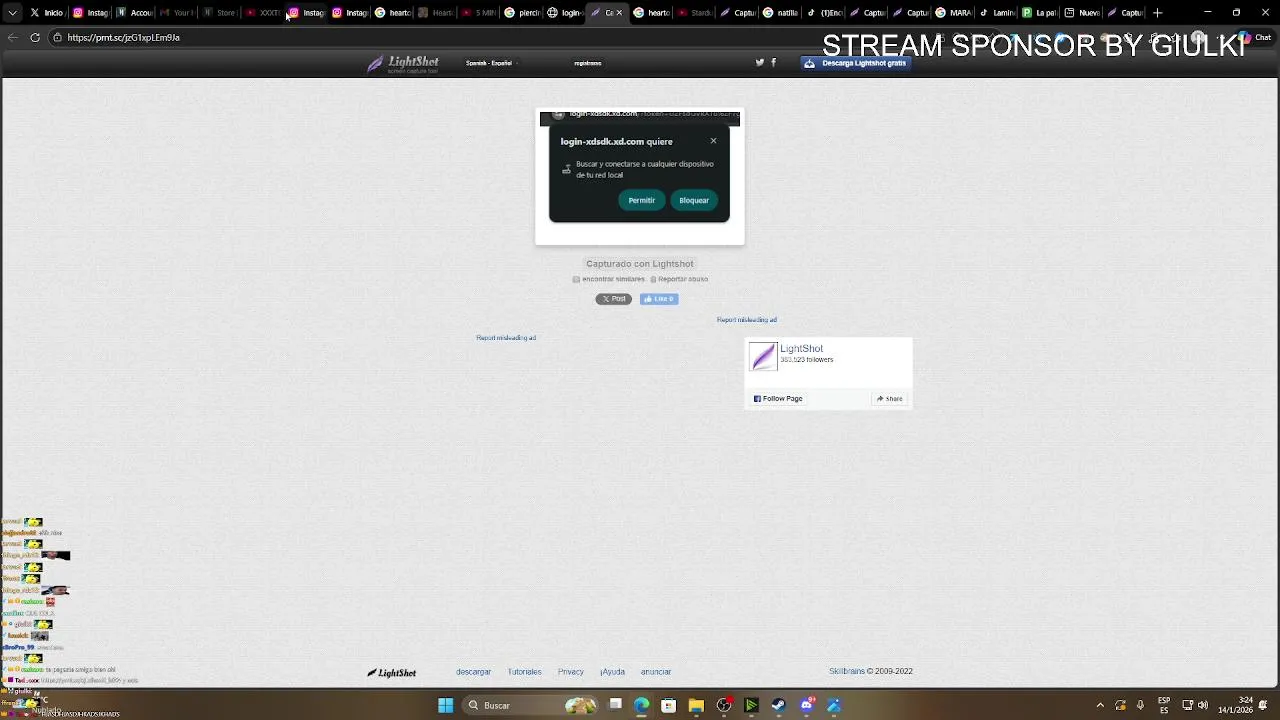Open the Tutoriales footer link
Screen dimensions: 1280x720
[524, 672]
